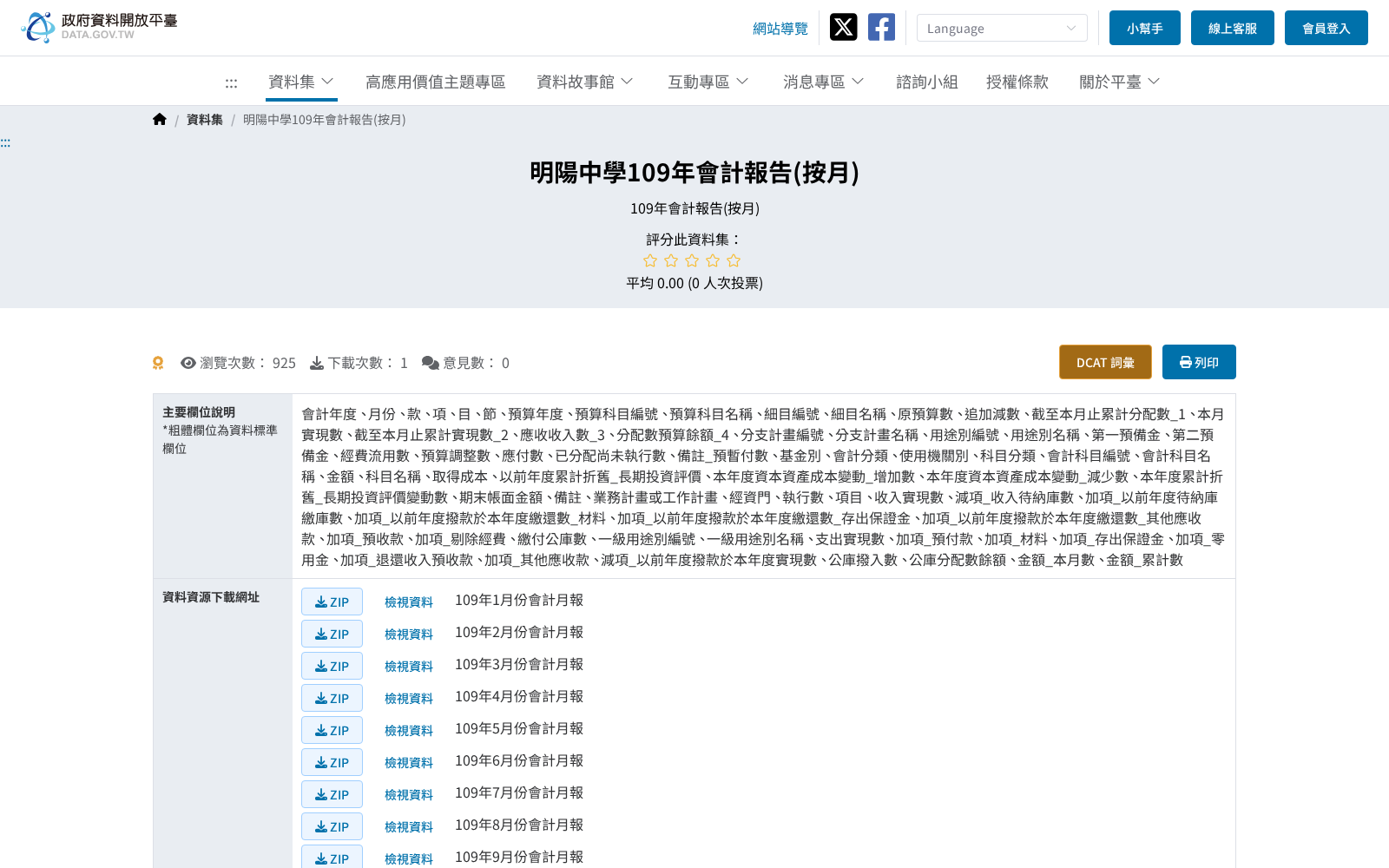Expand the 關於平臺 menu
The width and height of the screenshot is (1389, 868).
click(x=1120, y=82)
